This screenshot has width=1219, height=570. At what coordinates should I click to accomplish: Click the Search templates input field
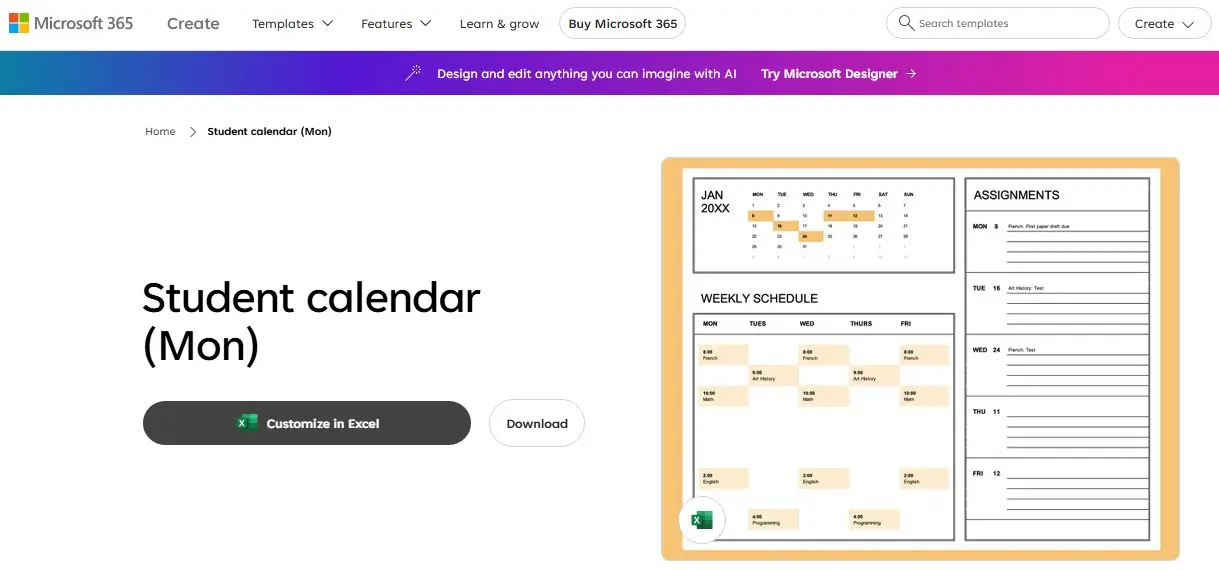point(998,23)
